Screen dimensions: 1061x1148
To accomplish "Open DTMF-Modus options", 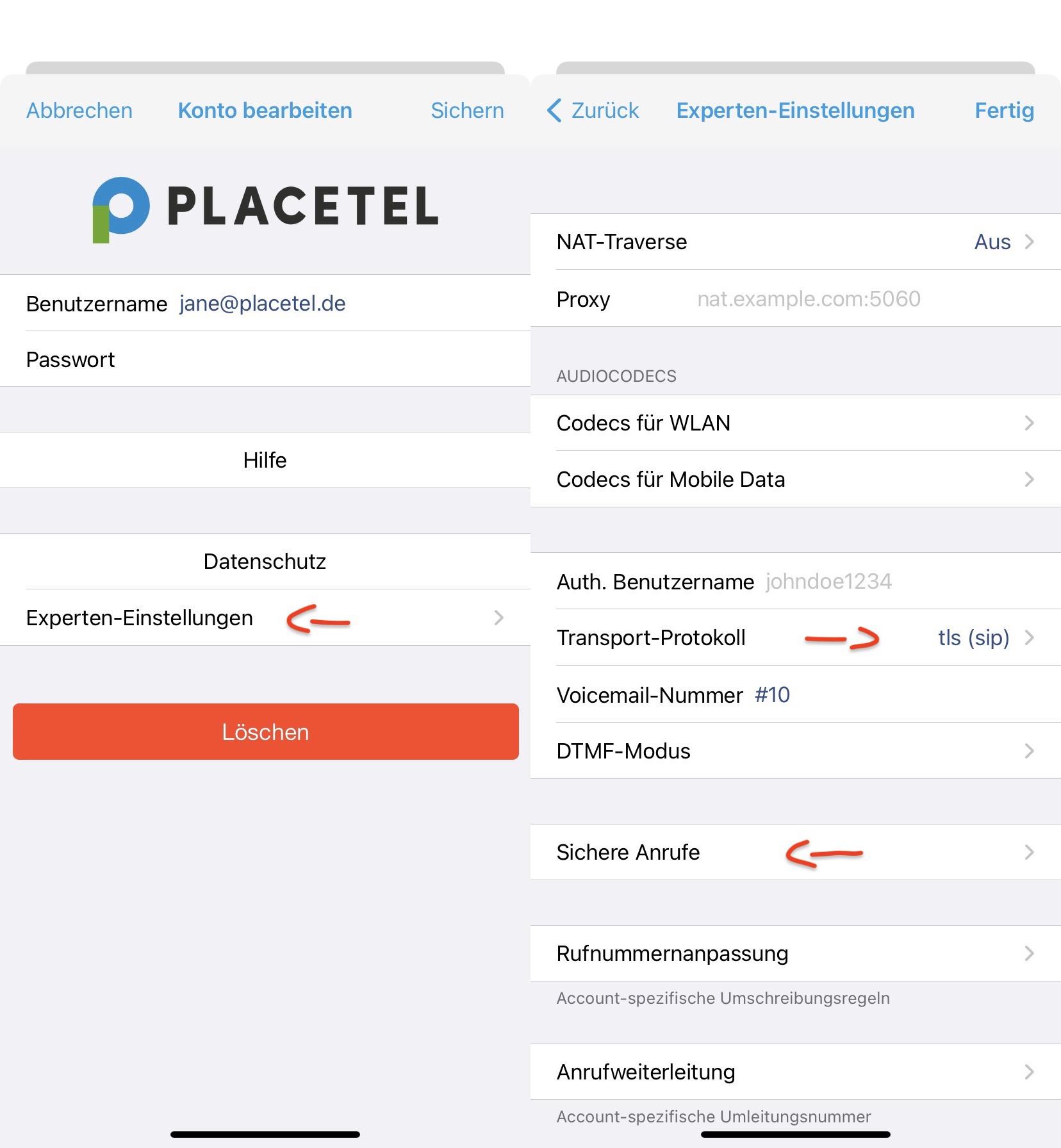I will [796, 751].
